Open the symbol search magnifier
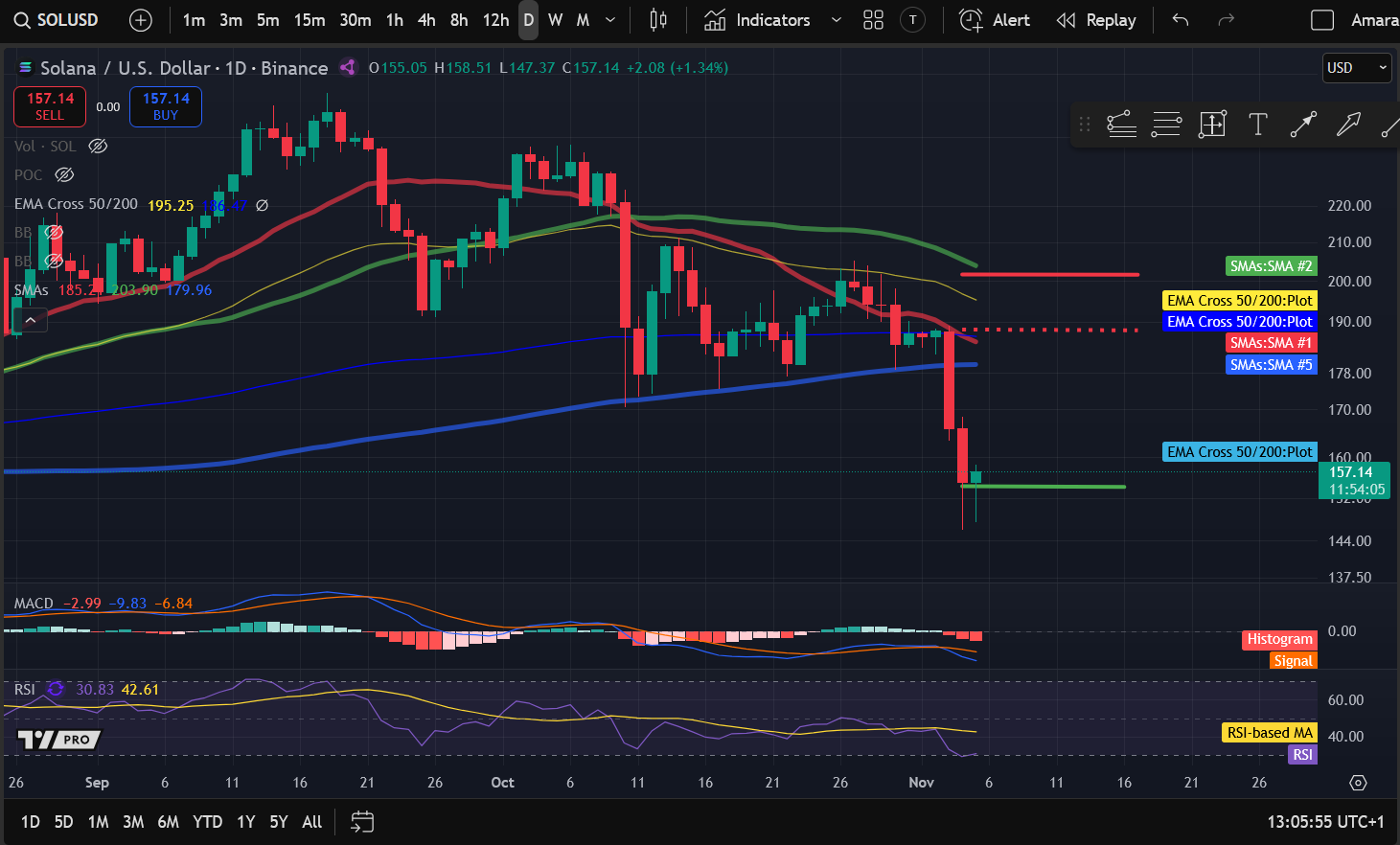This screenshot has height=845, width=1400. [22, 18]
